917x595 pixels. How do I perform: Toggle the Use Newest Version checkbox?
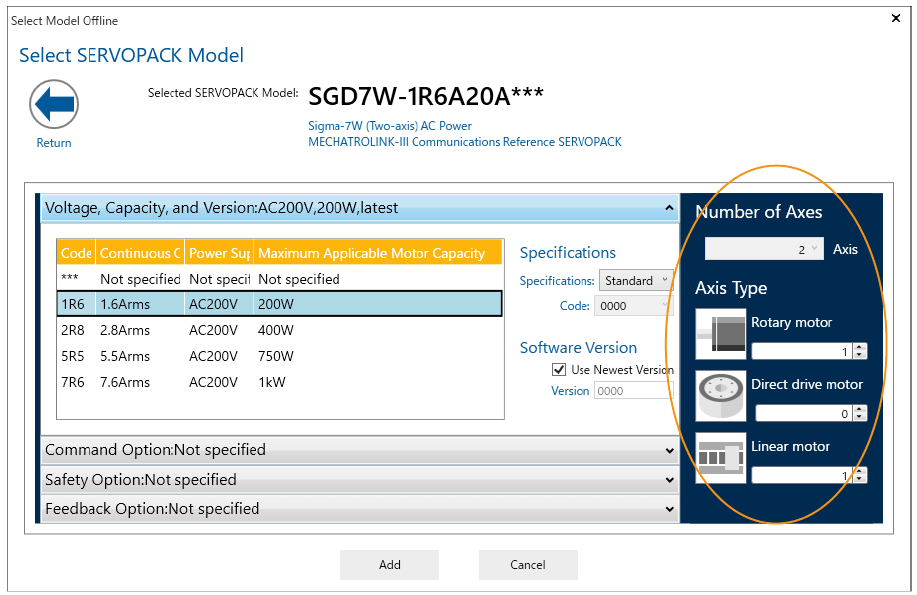click(559, 369)
